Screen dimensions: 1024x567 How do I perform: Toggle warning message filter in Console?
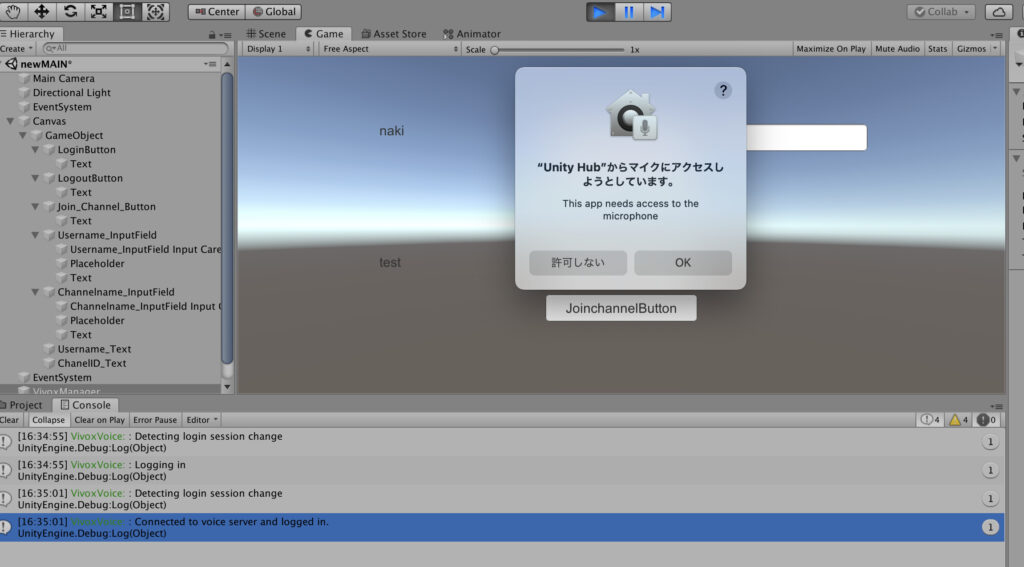tap(958, 420)
